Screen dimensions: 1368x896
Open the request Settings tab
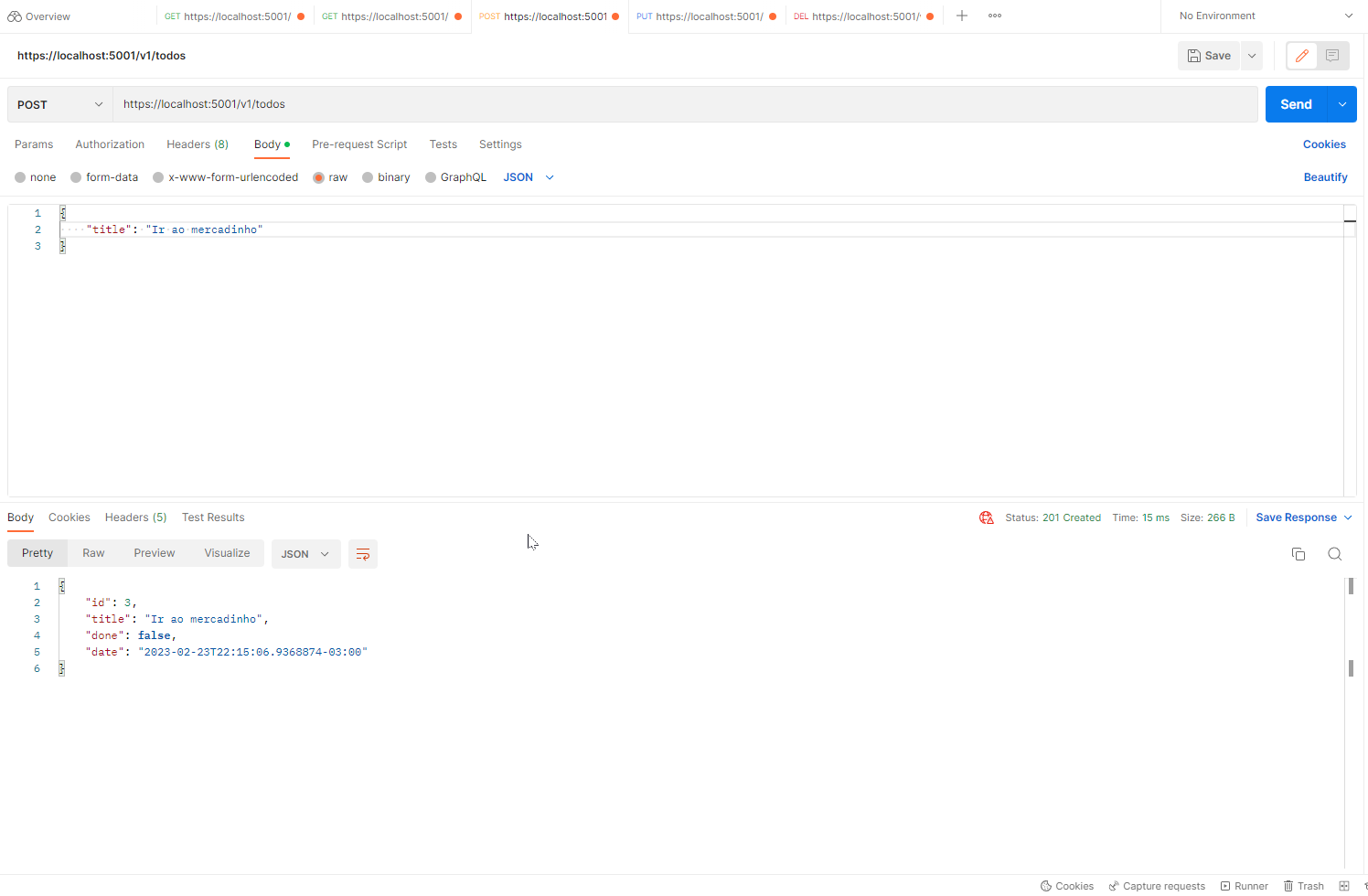(500, 144)
